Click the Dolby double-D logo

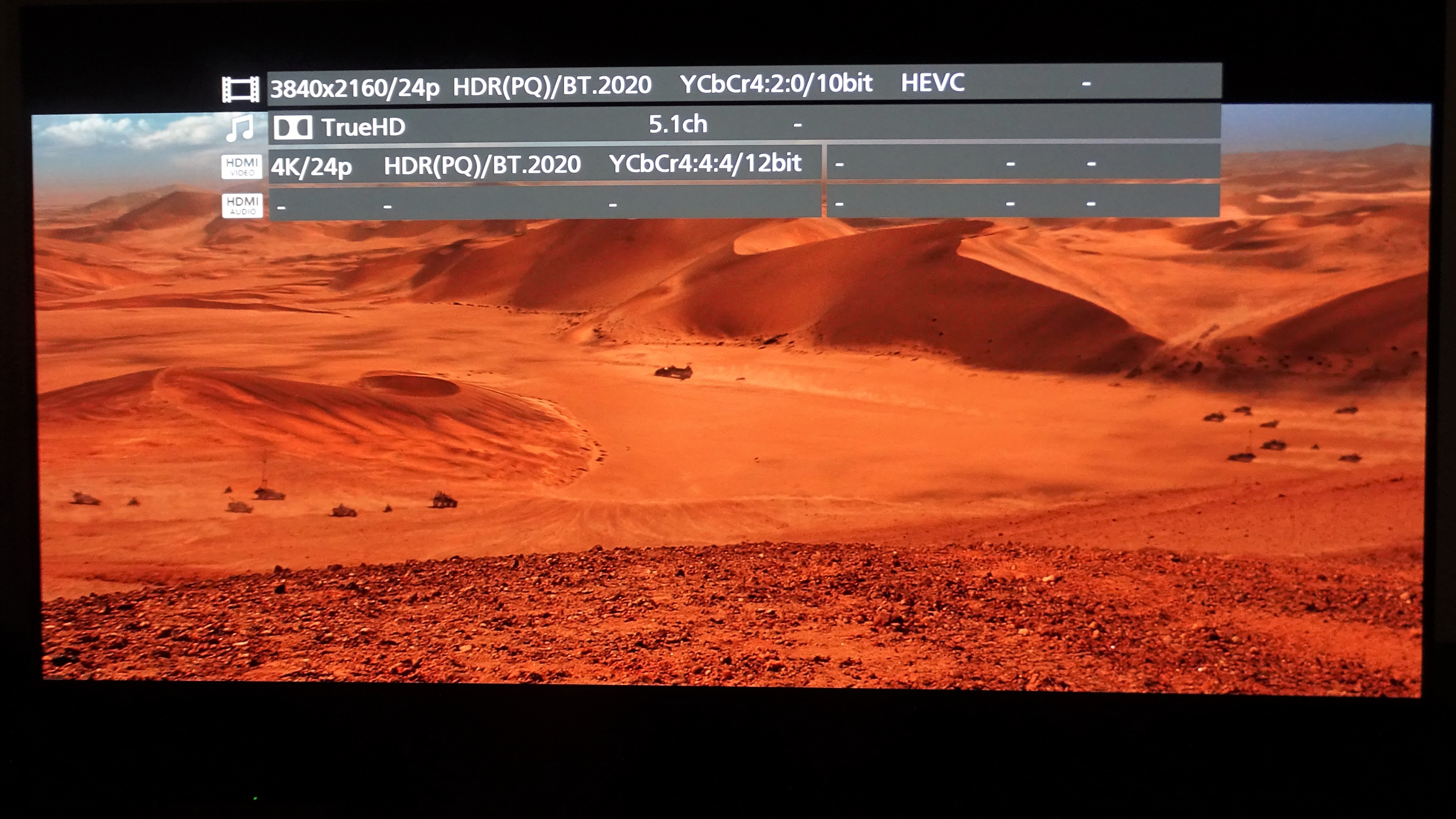293,128
